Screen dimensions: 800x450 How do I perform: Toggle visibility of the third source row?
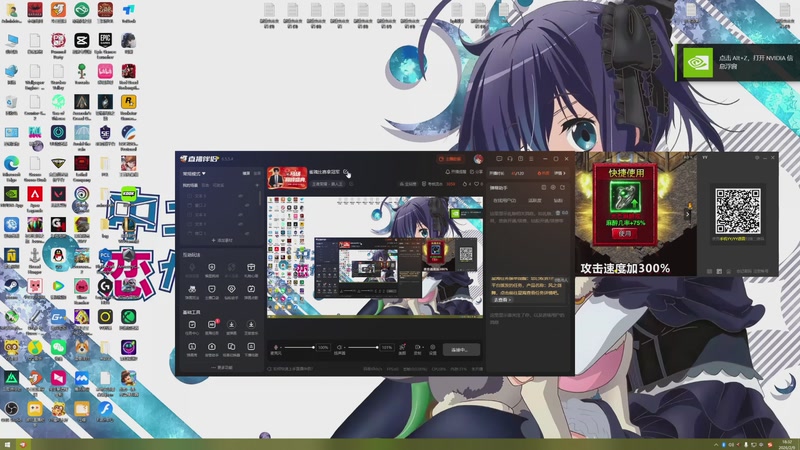click(240, 215)
